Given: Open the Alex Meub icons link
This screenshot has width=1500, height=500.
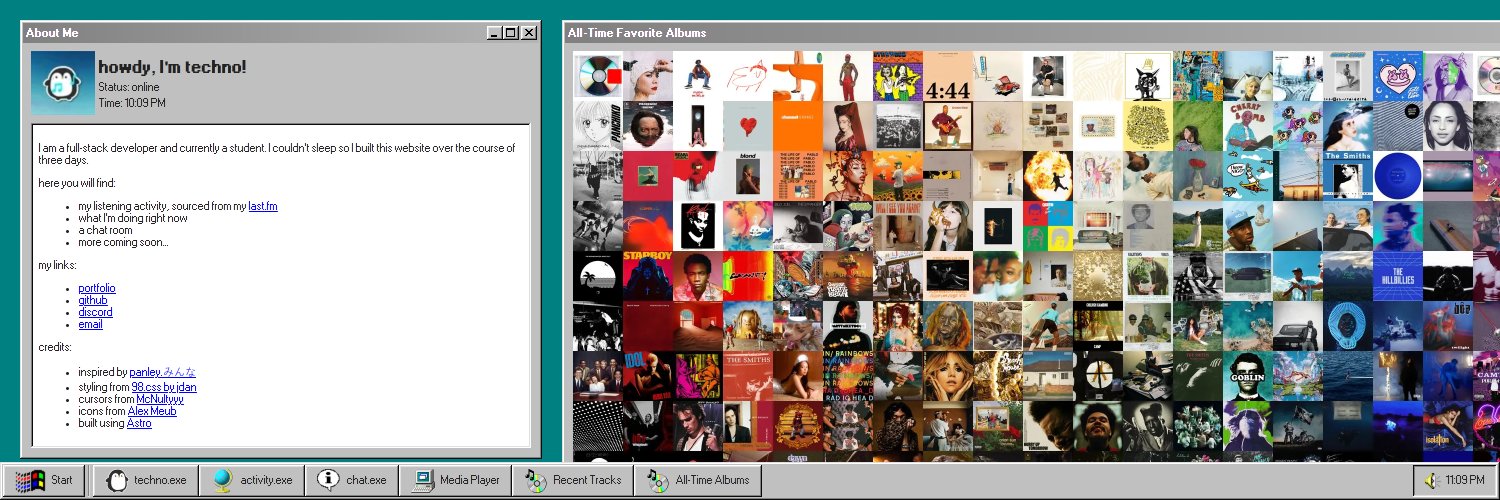Looking at the screenshot, I should (x=152, y=411).
